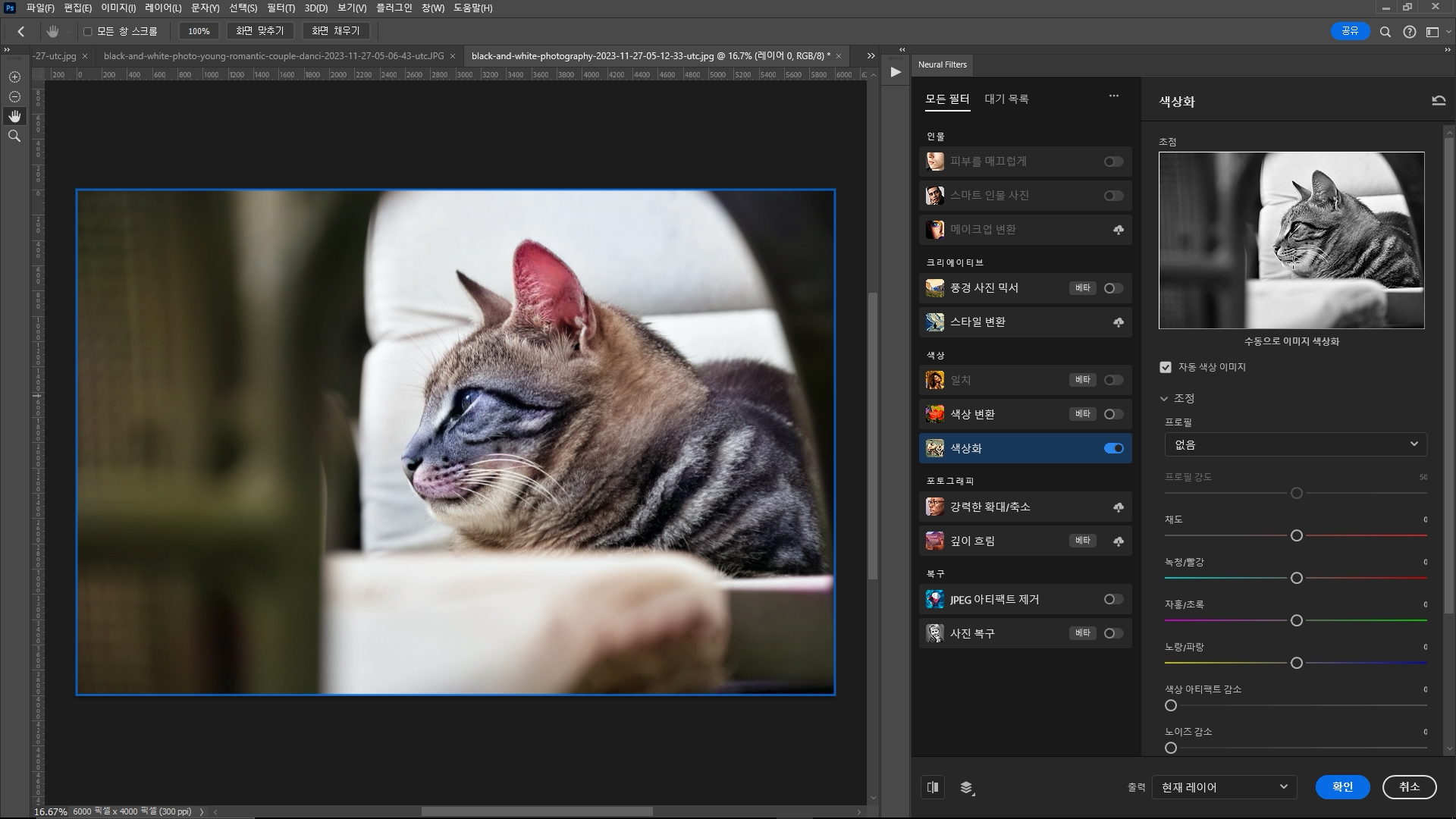Click the add focal point tool

point(14,77)
